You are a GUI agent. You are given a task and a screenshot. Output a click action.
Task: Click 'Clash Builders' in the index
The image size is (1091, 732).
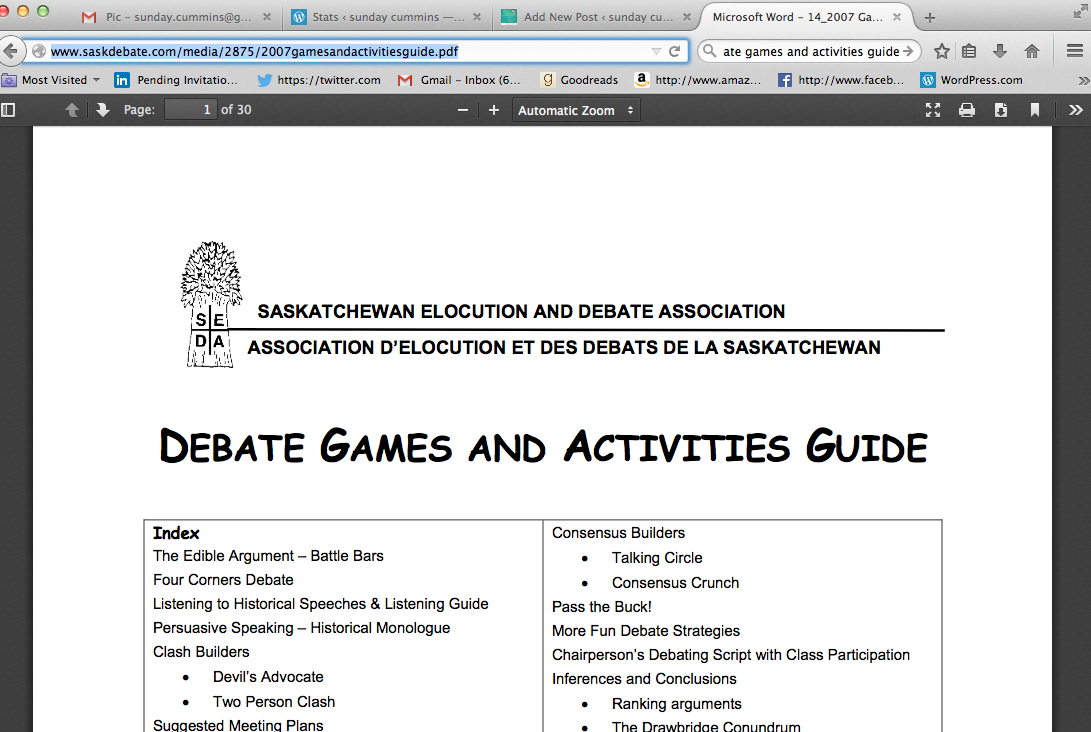201,652
